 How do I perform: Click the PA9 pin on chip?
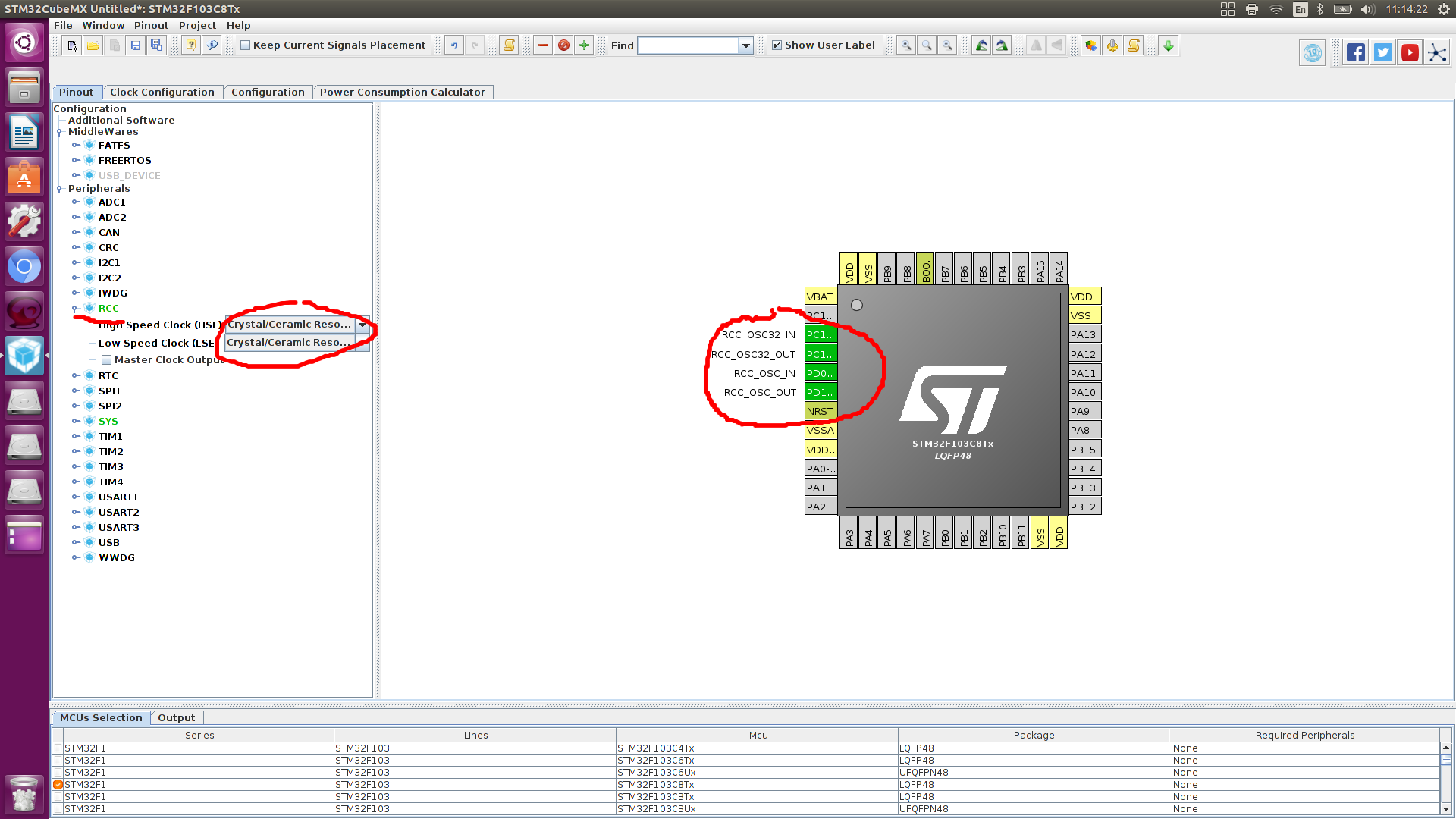click(1084, 411)
